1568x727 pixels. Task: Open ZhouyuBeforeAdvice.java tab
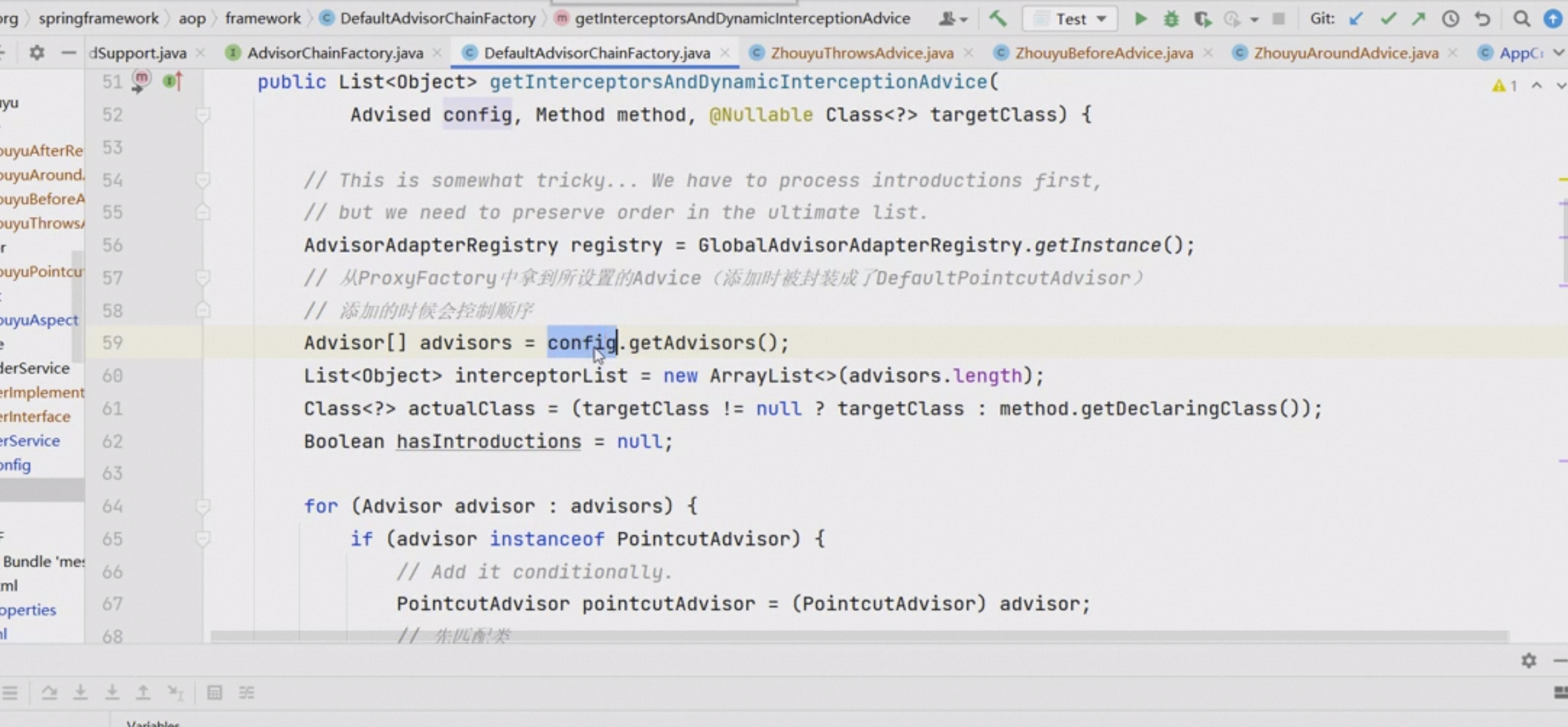click(x=1104, y=53)
